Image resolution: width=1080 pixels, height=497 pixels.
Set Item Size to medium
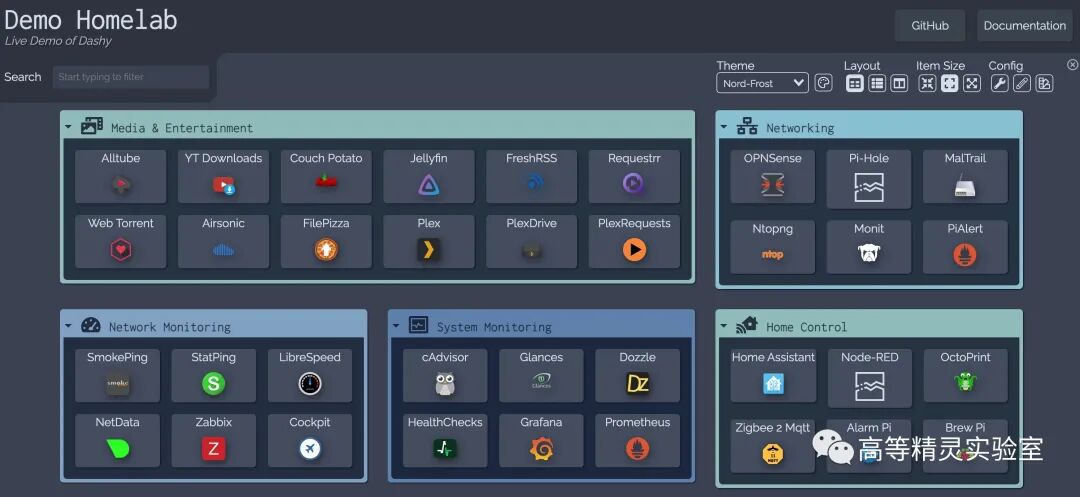950,83
